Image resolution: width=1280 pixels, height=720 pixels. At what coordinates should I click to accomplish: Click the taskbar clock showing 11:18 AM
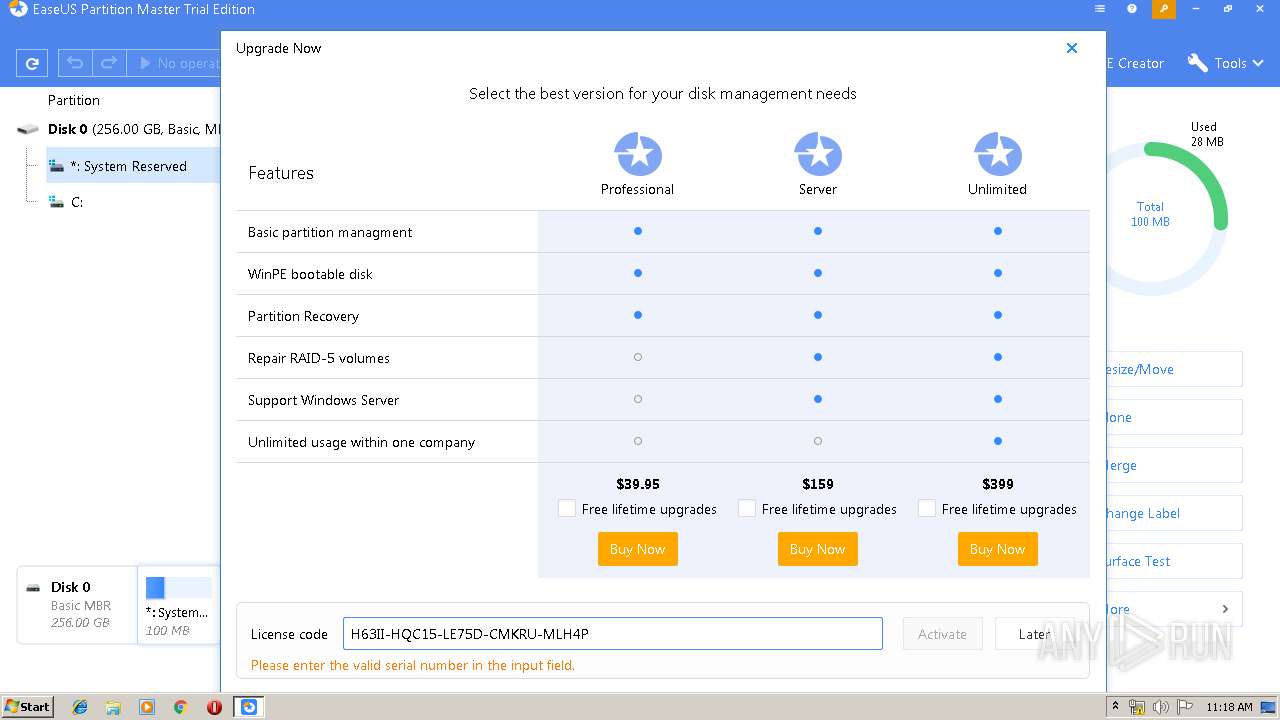click(x=1229, y=707)
